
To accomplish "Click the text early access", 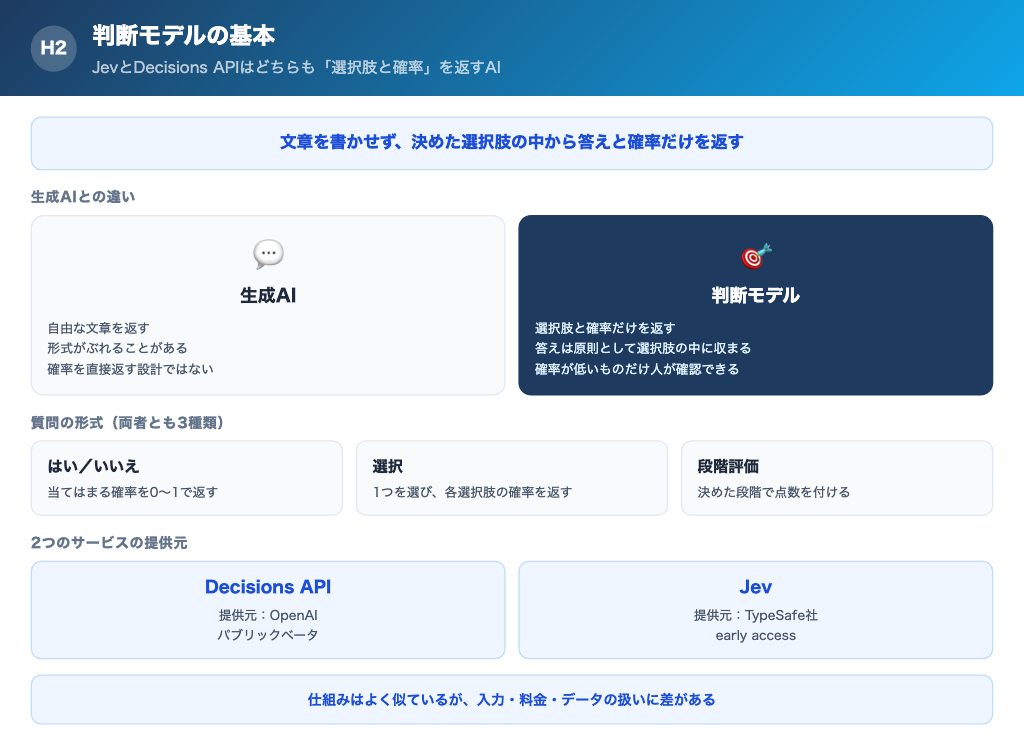I will point(756,635).
